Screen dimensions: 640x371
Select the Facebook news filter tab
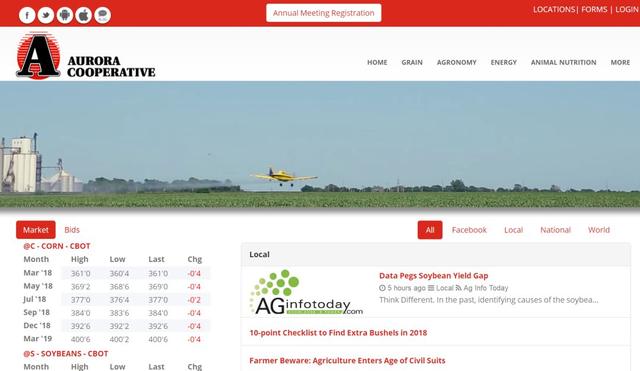(469, 230)
